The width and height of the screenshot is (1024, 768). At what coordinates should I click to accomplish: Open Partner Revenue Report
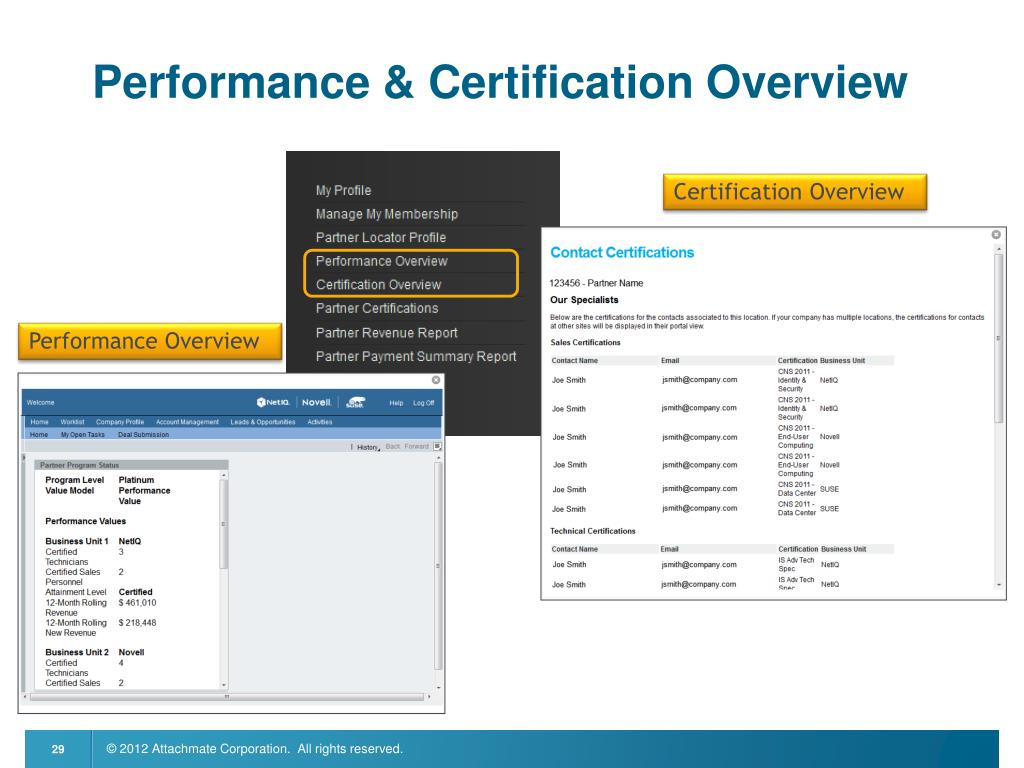tap(387, 332)
